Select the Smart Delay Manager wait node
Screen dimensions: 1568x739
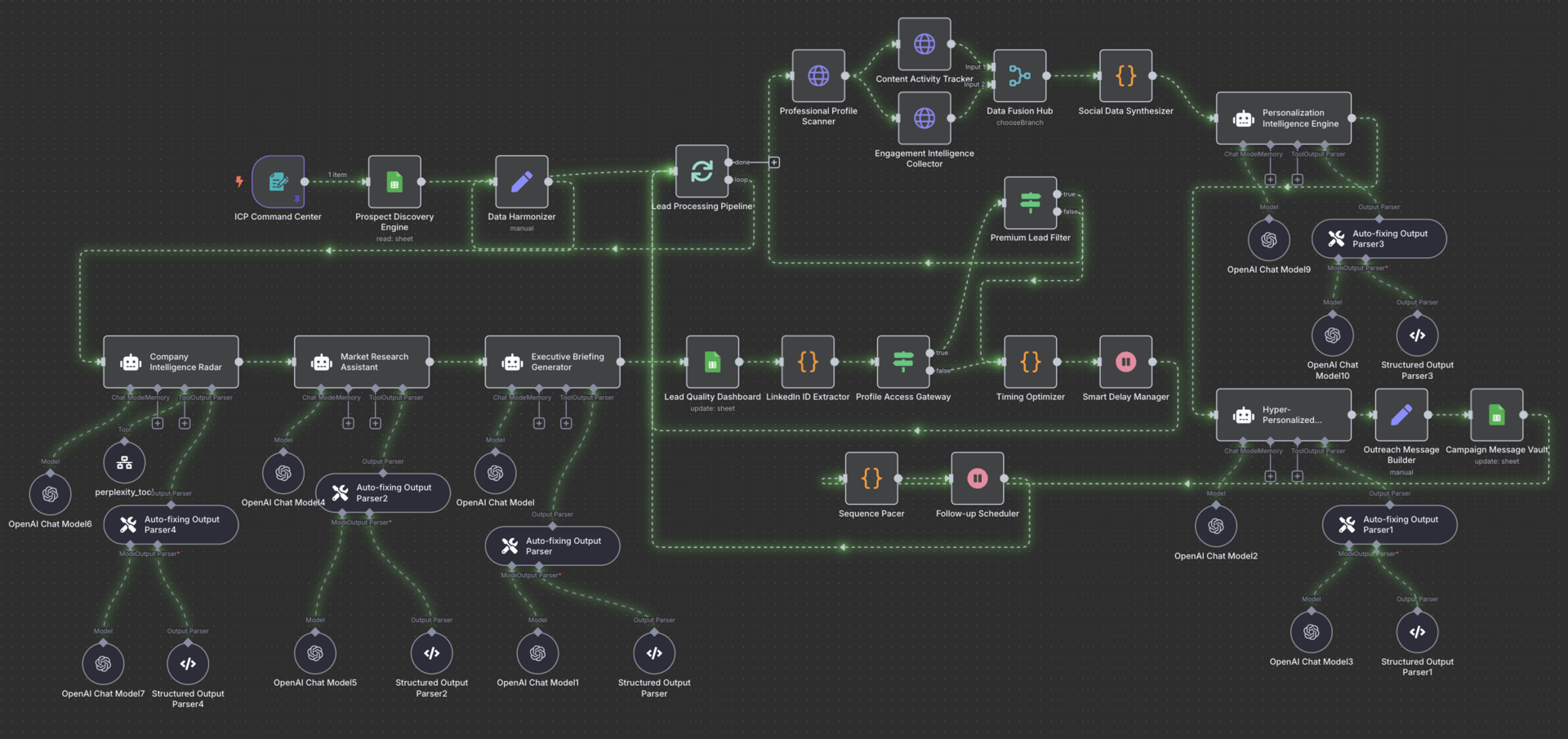(1125, 362)
